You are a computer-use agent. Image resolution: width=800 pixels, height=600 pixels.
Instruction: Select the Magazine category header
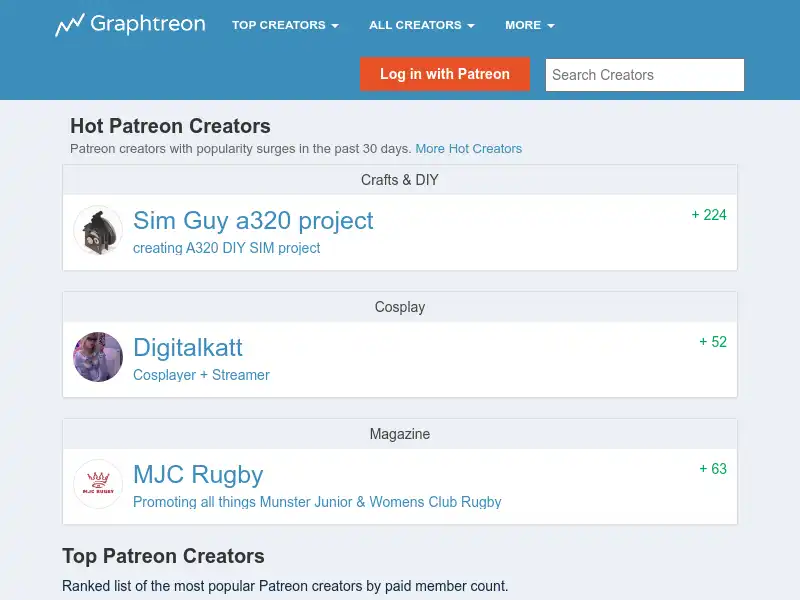click(x=400, y=434)
